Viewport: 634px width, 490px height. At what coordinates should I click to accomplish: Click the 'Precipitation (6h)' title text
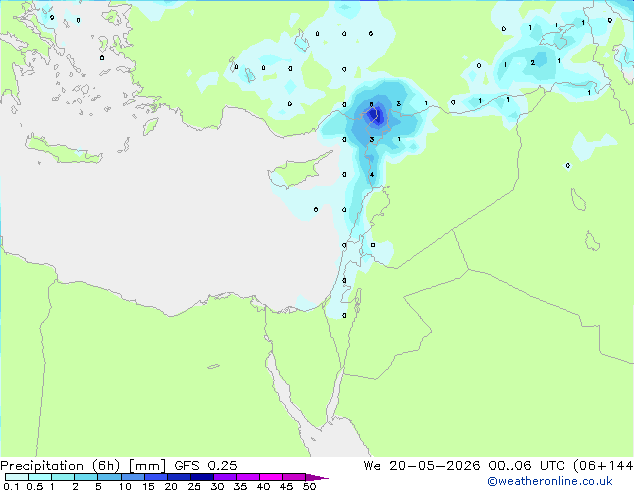60,466
